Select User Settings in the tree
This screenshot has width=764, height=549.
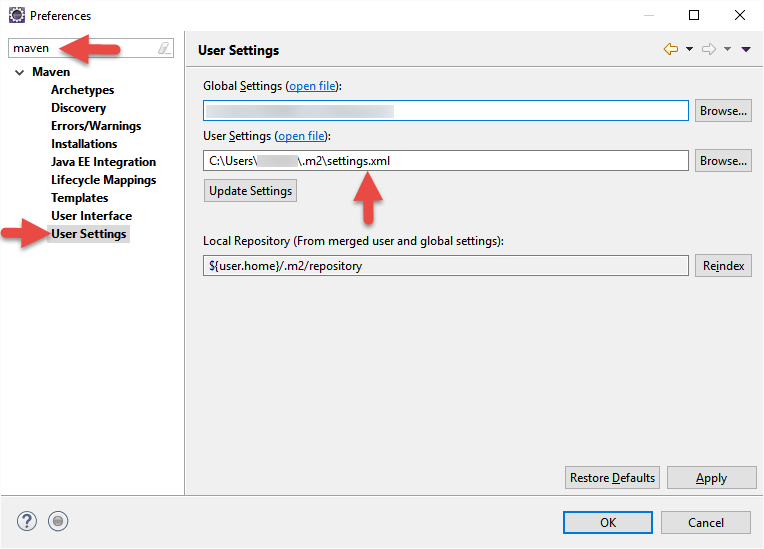(89, 234)
